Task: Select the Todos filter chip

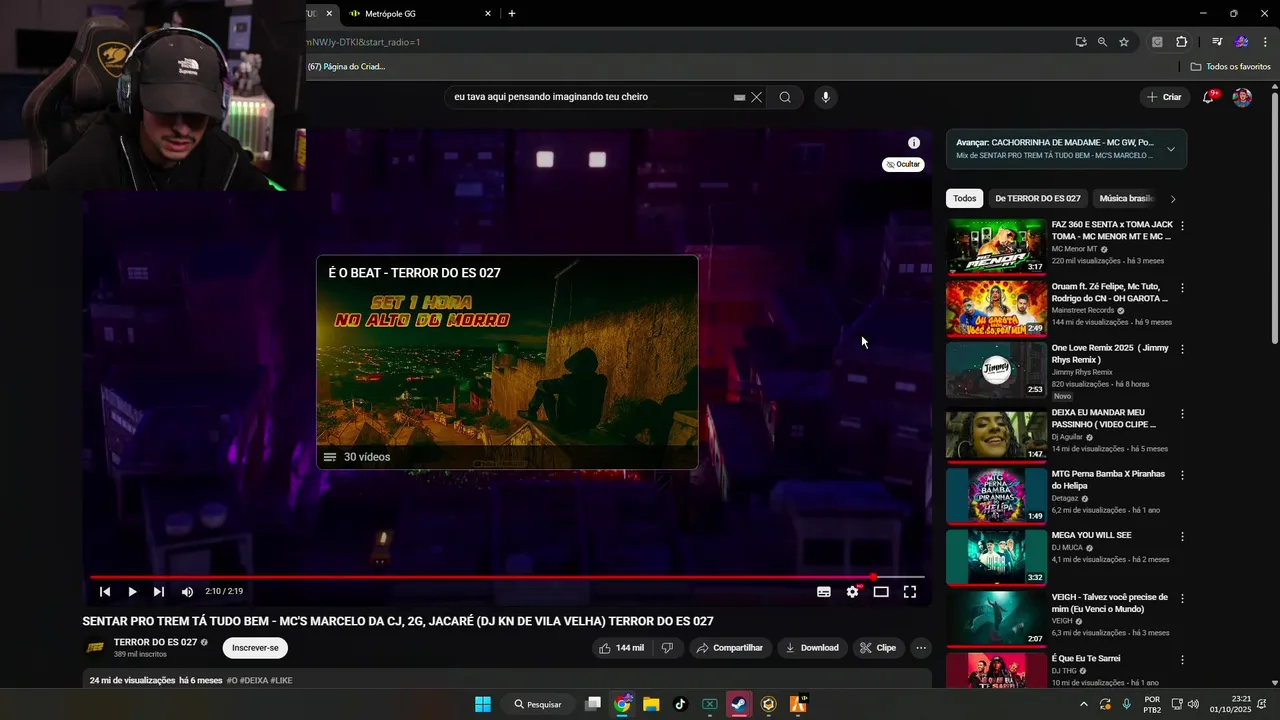Action: click(965, 198)
